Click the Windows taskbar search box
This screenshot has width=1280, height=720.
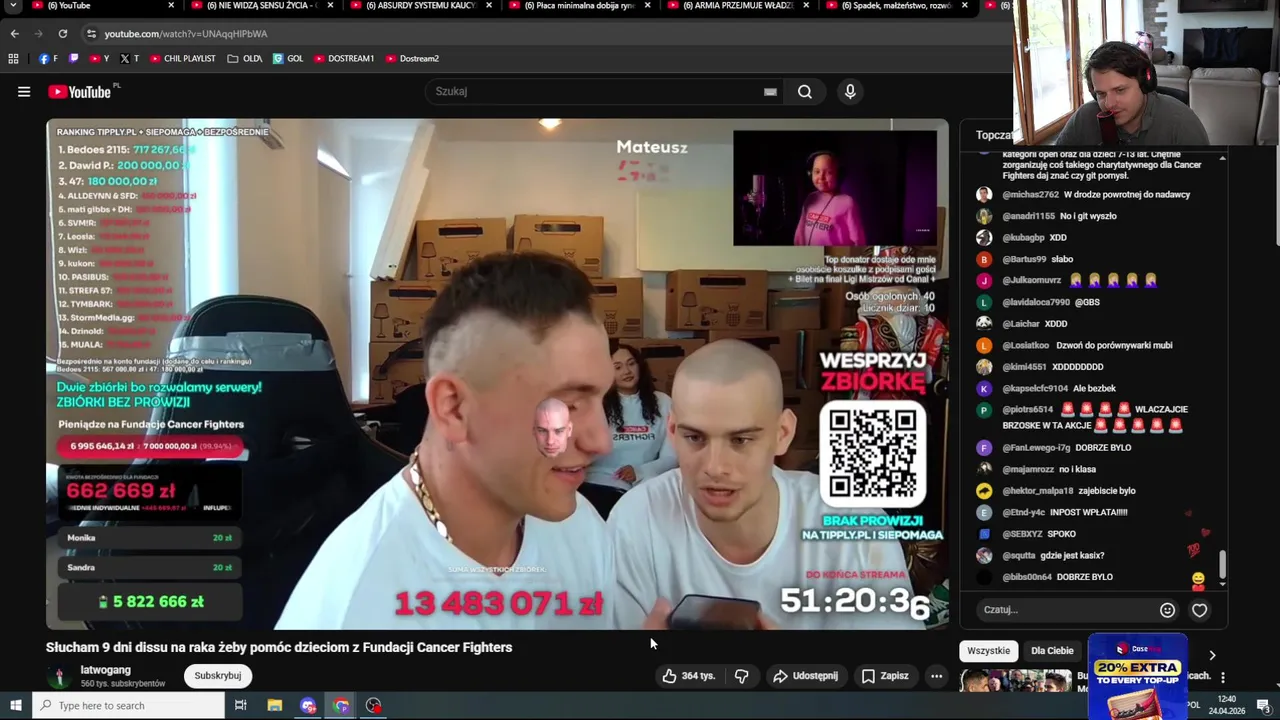click(x=128, y=706)
